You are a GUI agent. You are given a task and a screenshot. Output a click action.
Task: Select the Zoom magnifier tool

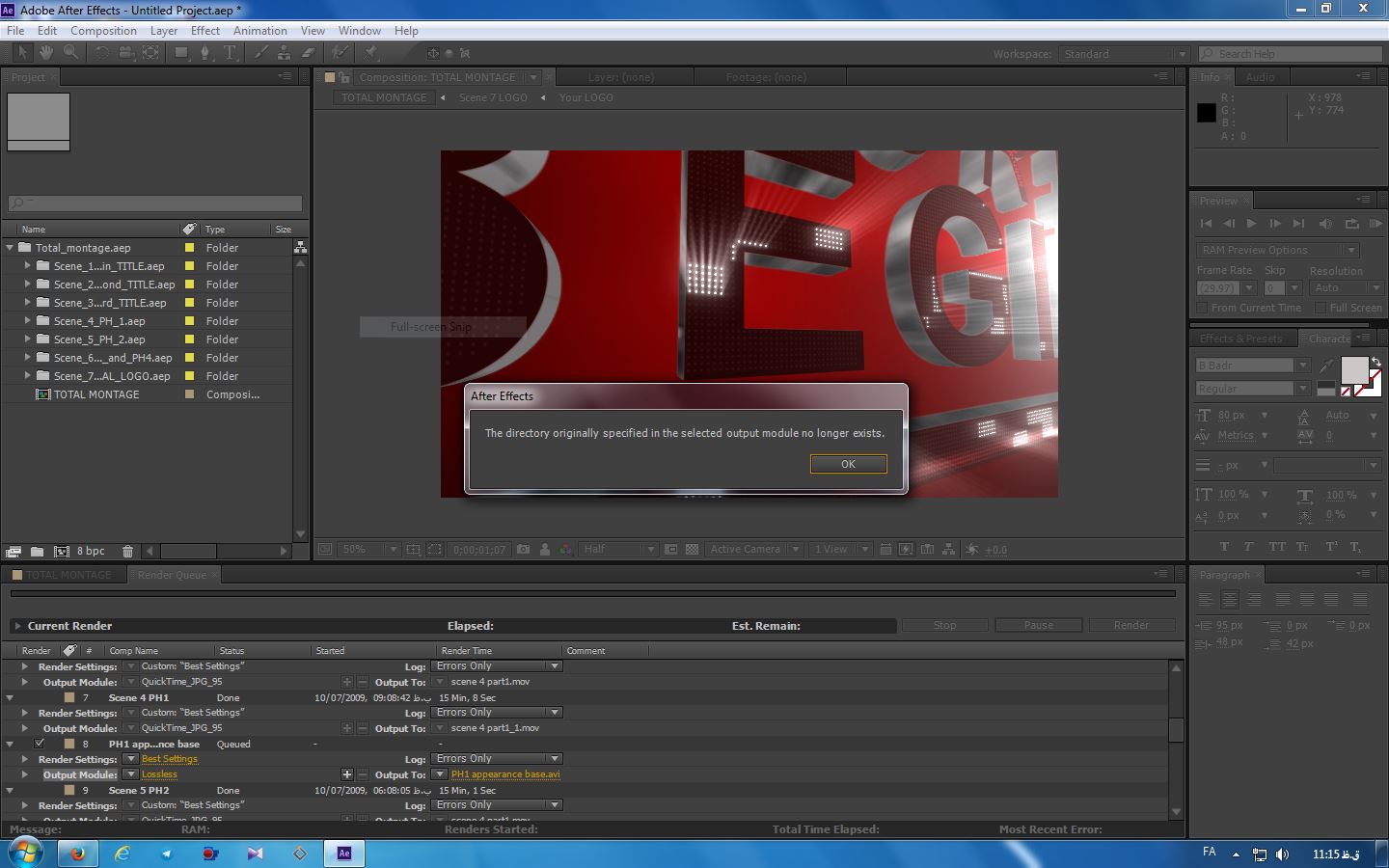pos(71,53)
